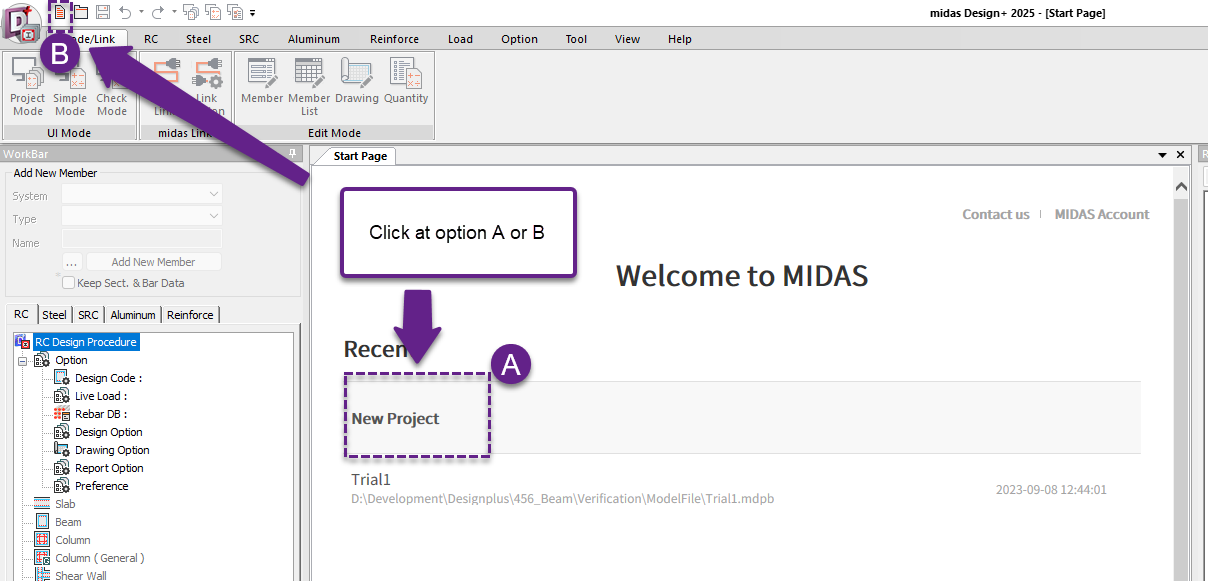The width and height of the screenshot is (1208, 581).
Task: Click the Column ( General ) tree icon
Action: pos(42,558)
